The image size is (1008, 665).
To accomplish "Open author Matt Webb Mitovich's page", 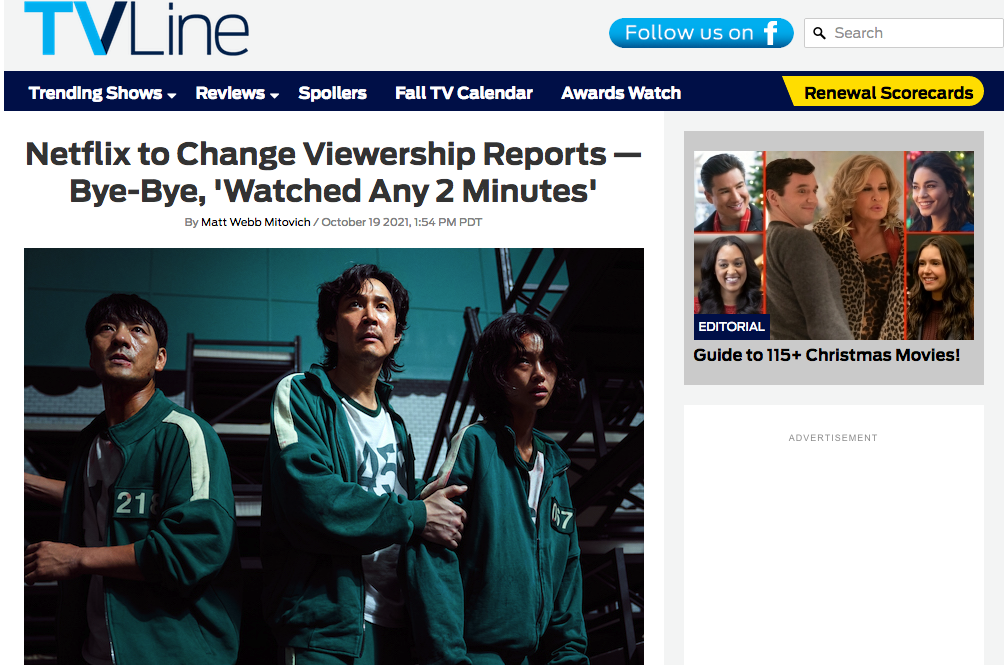I will [x=256, y=222].
